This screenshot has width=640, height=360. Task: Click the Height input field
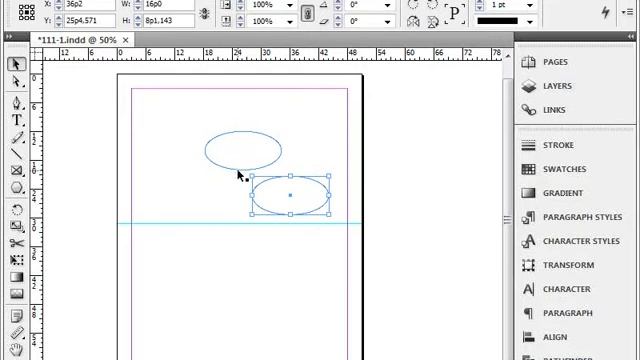click(169, 20)
